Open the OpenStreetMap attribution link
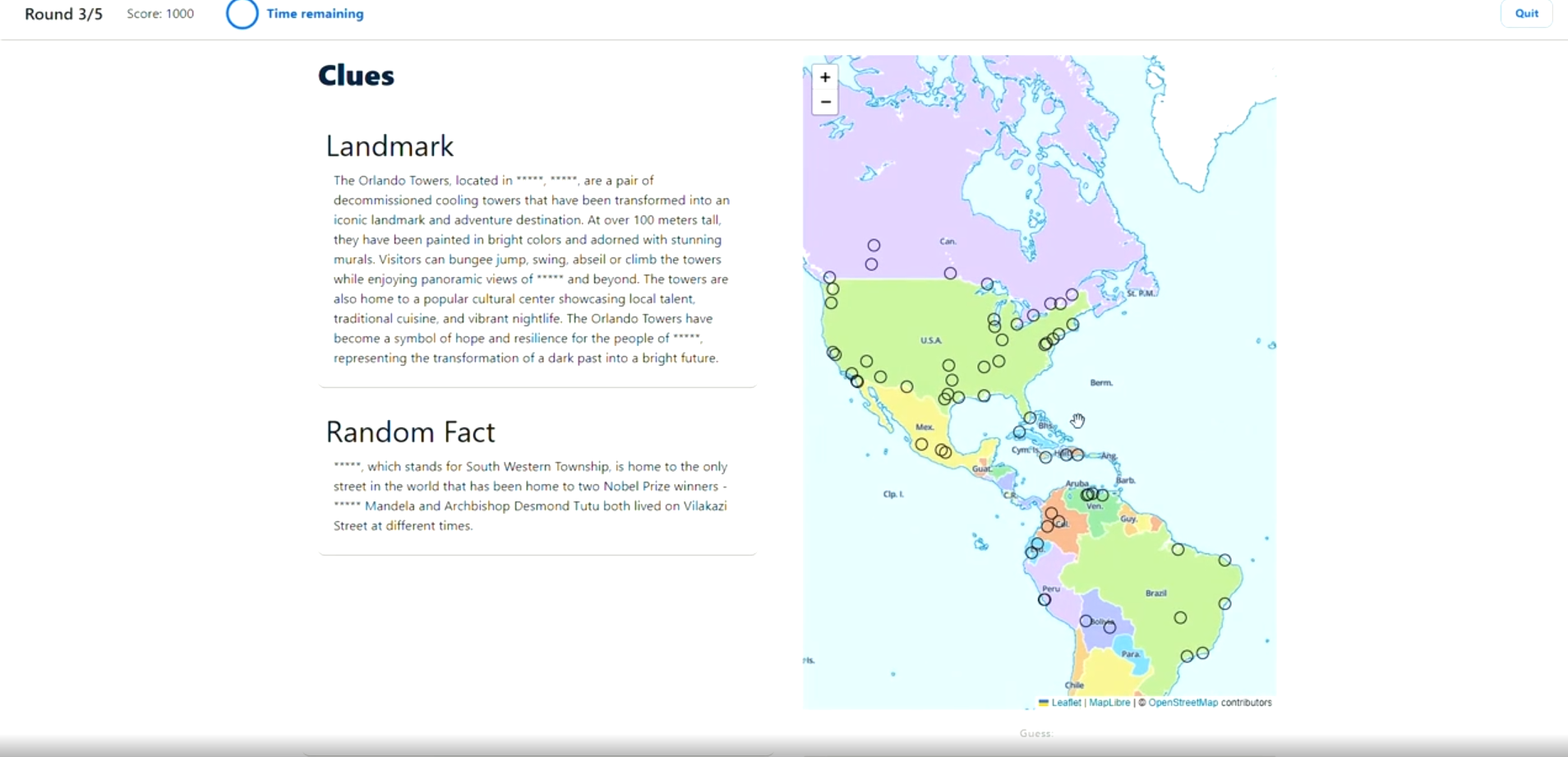The image size is (1568, 757). pos(1183,703)
